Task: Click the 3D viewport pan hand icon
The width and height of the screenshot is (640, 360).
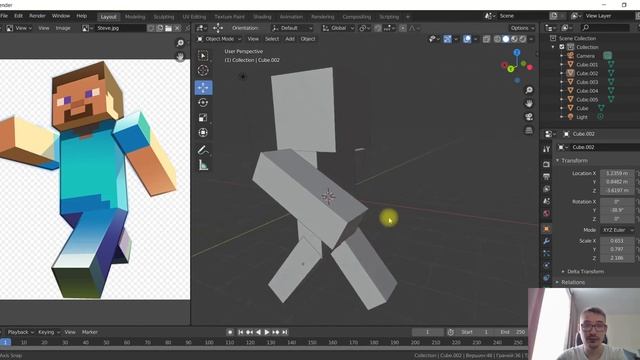Action: [x=529, y=103]
